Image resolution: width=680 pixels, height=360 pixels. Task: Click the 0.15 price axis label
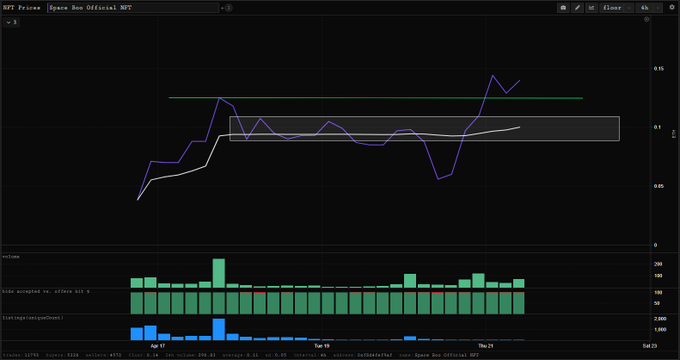coord(659,69)
